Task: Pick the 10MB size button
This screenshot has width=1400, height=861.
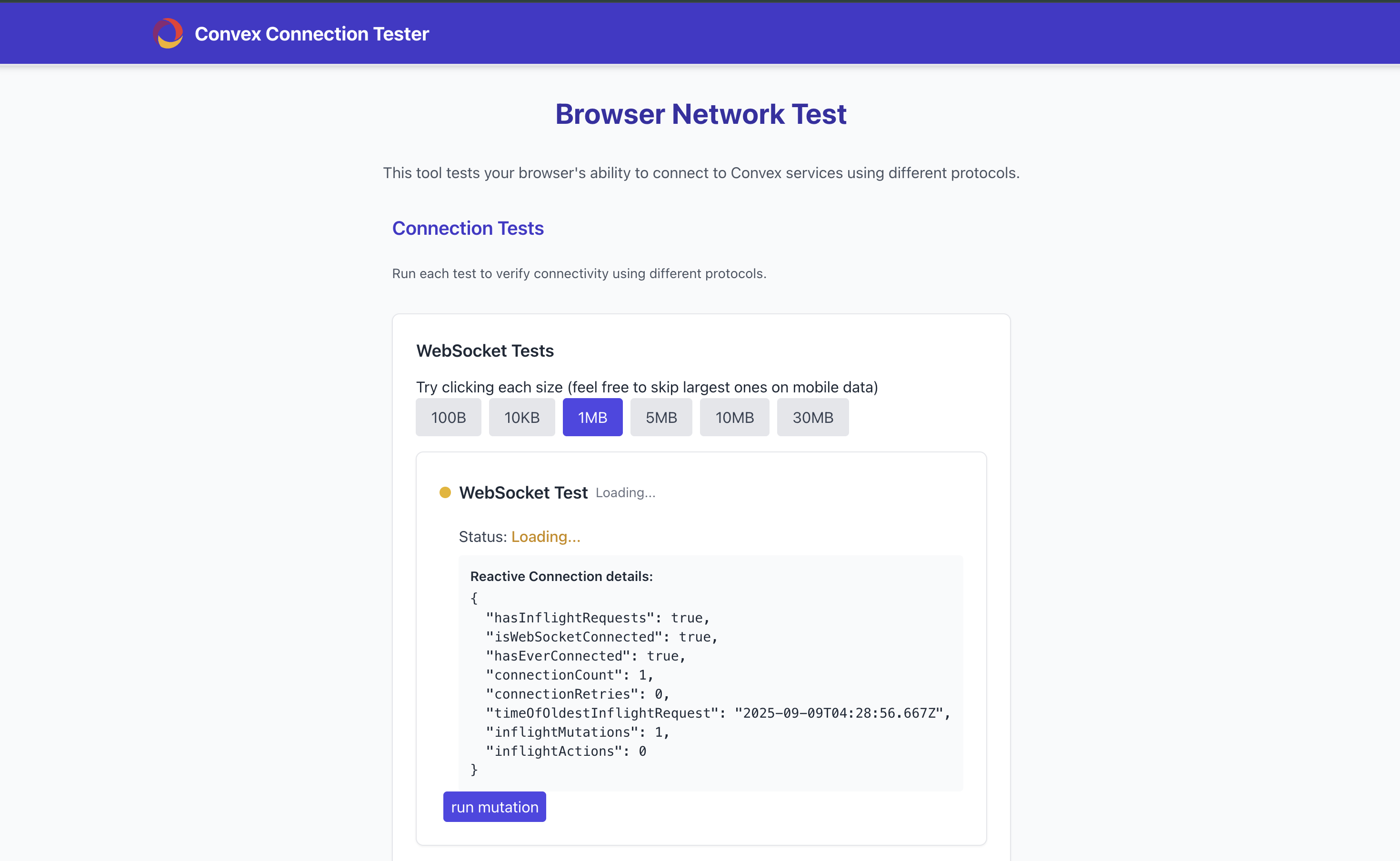Action: [x=734, y=417]
